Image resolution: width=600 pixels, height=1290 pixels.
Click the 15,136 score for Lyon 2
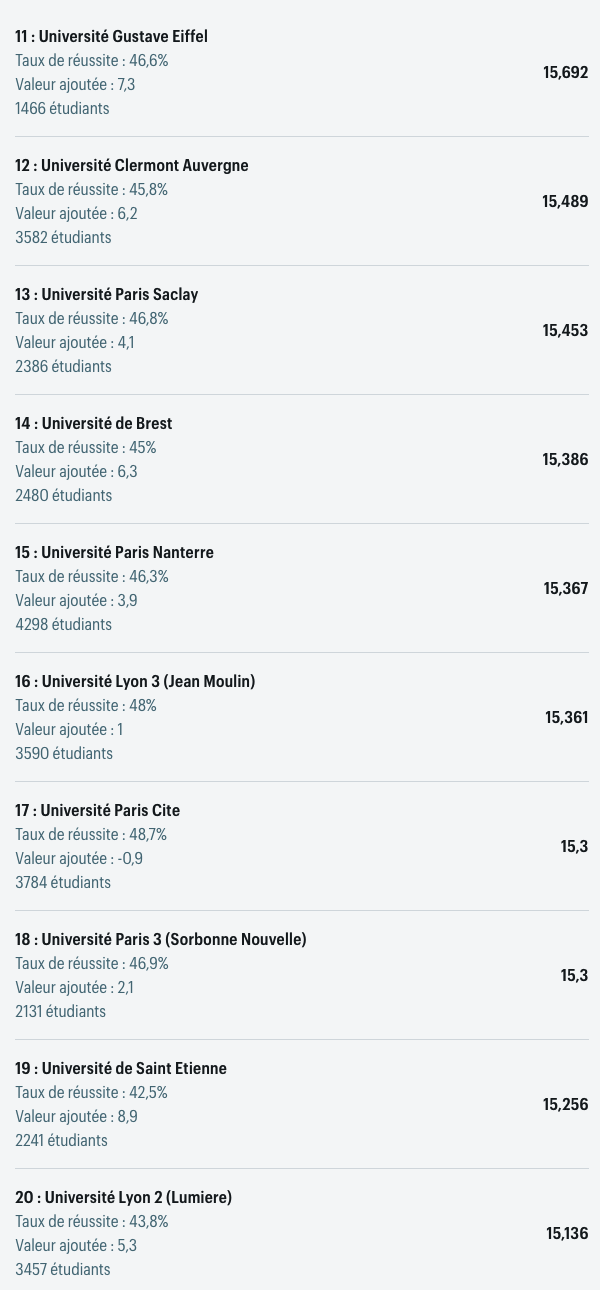[x=567, y=1234]
